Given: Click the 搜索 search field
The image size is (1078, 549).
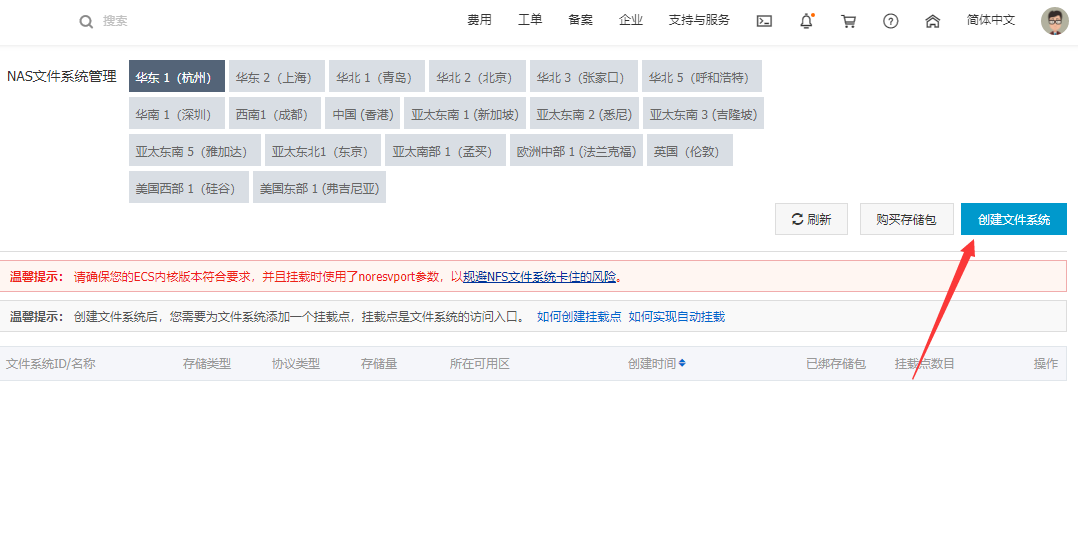Looking at the screenshot, I should (115, 21).
